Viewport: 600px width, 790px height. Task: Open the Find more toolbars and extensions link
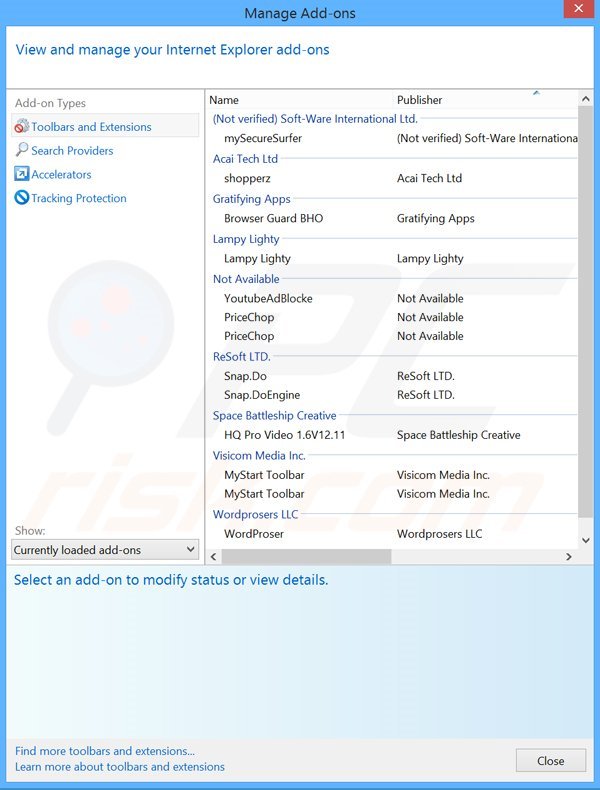[105, 751]
